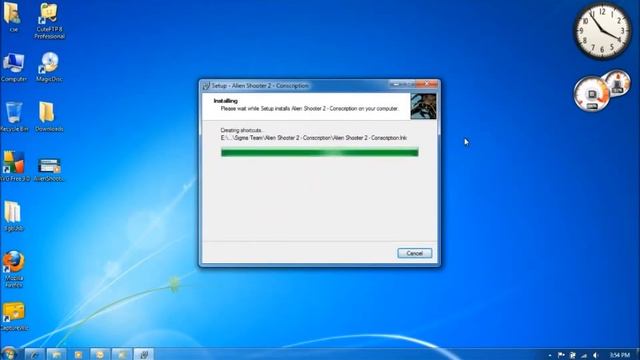Open the volume speaker tray icon

pyautogui.click(x=596, y=355)
